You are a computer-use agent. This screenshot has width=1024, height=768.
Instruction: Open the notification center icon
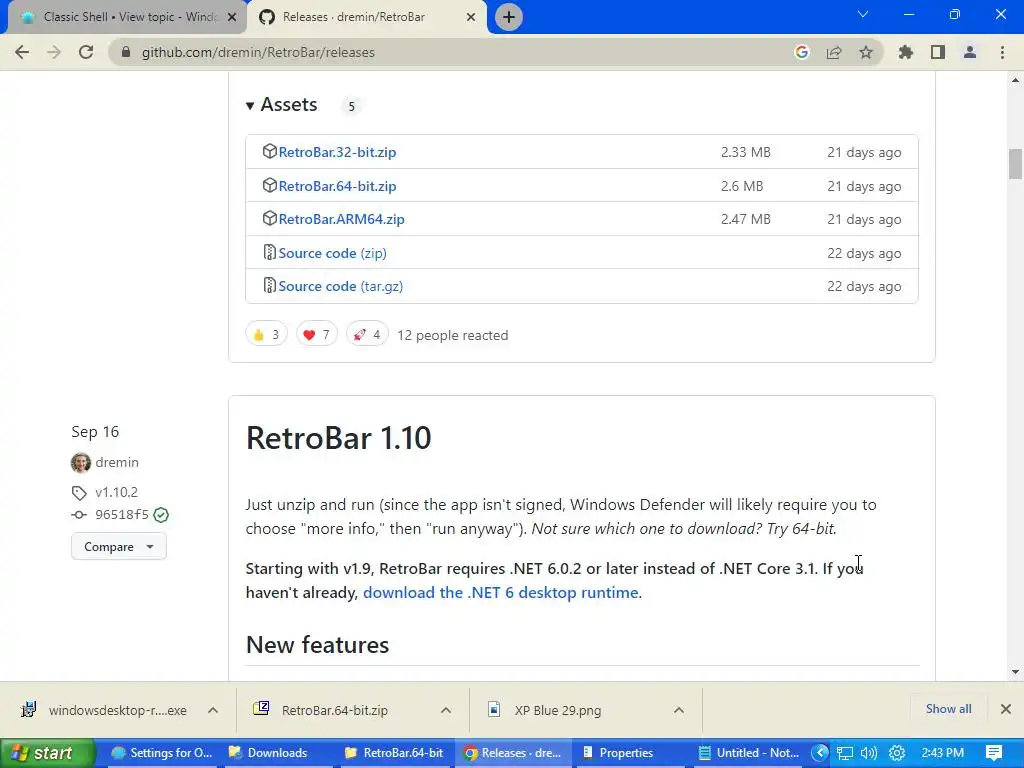(994, 753)
